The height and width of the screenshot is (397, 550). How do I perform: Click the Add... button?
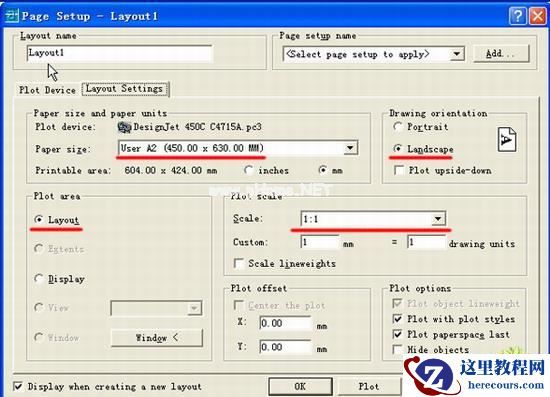pyautogui.click(x=501, y=54)
